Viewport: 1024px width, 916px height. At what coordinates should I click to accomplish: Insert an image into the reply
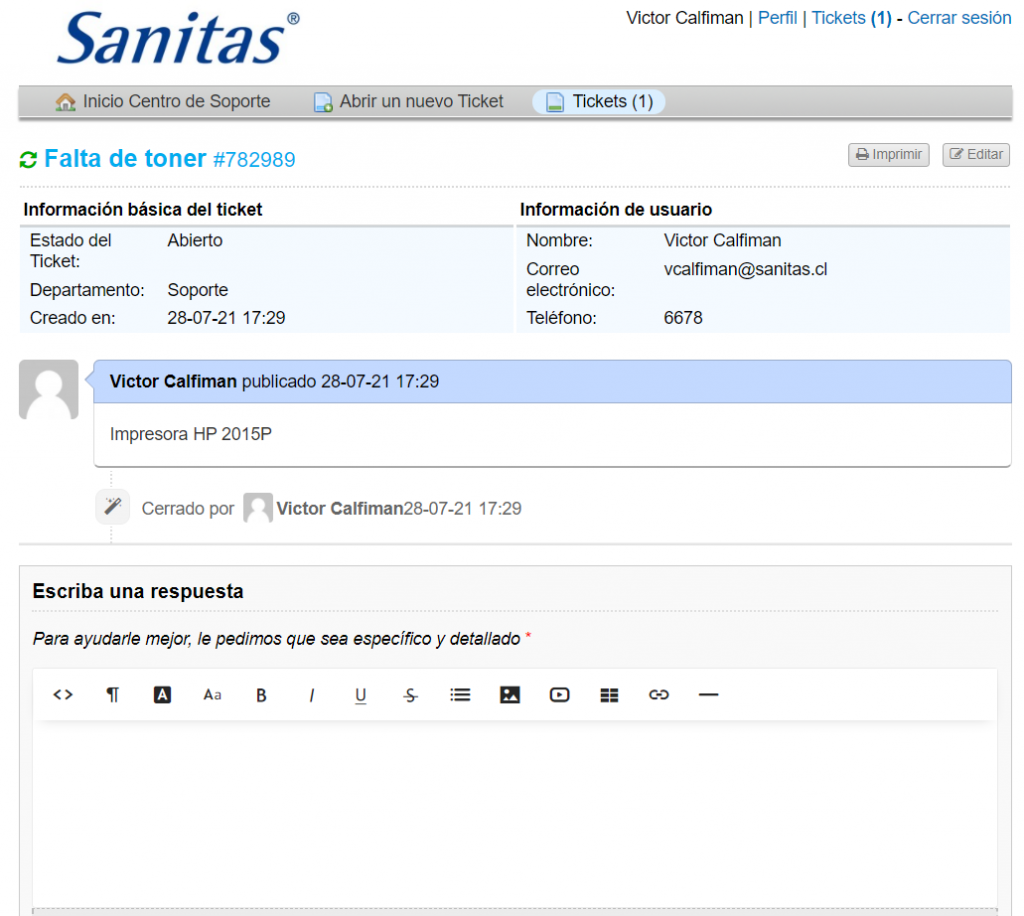pos(510,695)
